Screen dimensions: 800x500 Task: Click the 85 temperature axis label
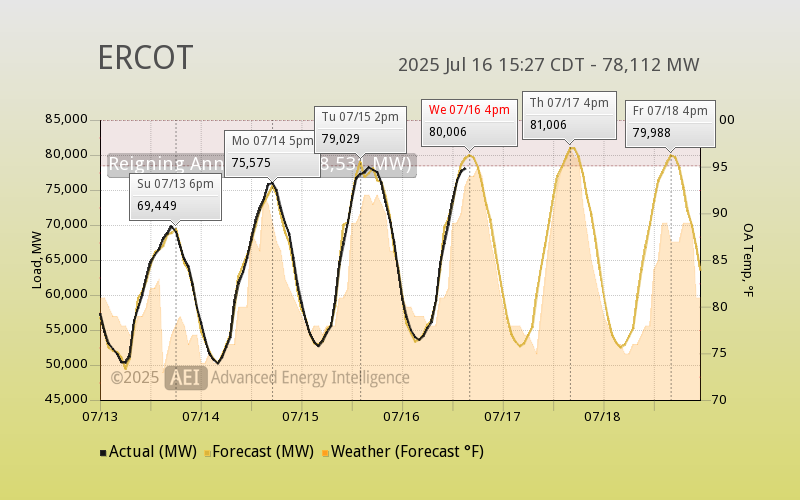coord(720,260)
